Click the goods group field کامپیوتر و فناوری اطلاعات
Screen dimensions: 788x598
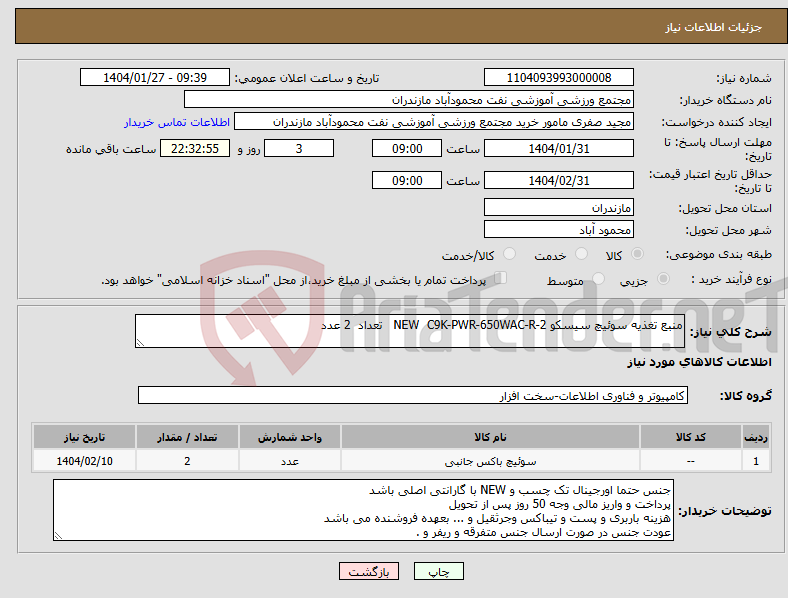[413, 395]
